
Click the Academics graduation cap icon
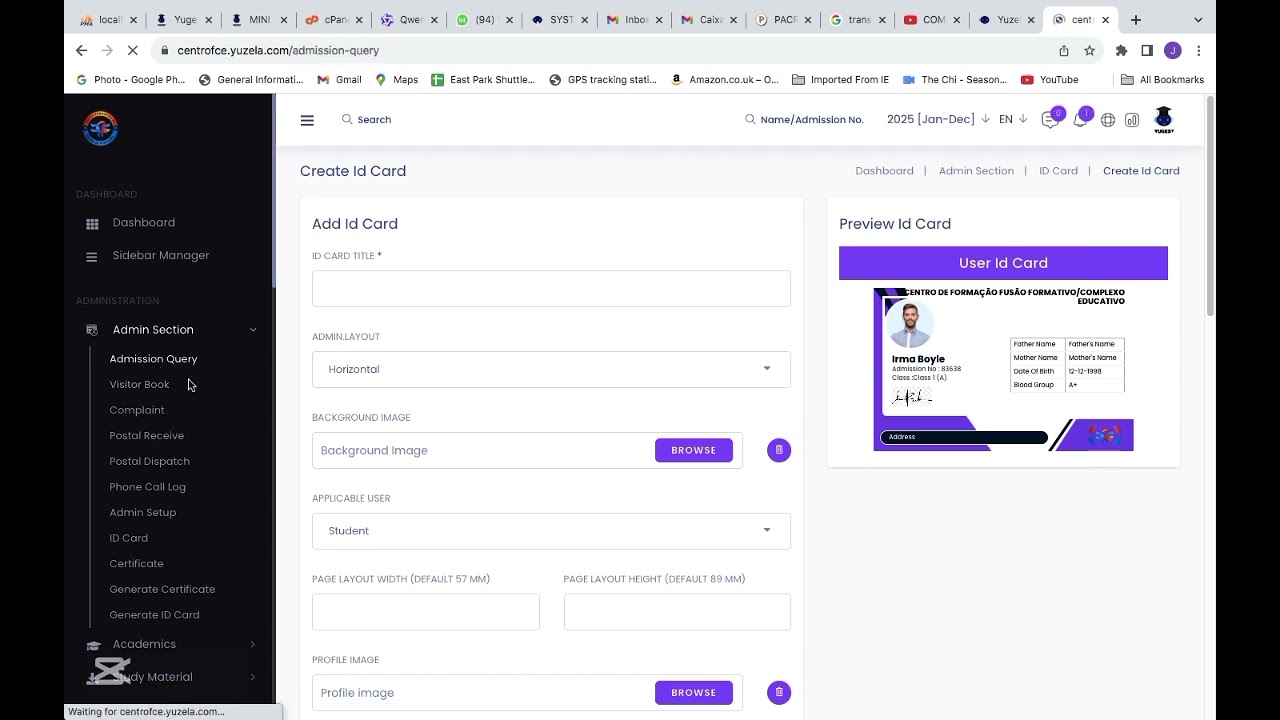[x=94, y=645]
